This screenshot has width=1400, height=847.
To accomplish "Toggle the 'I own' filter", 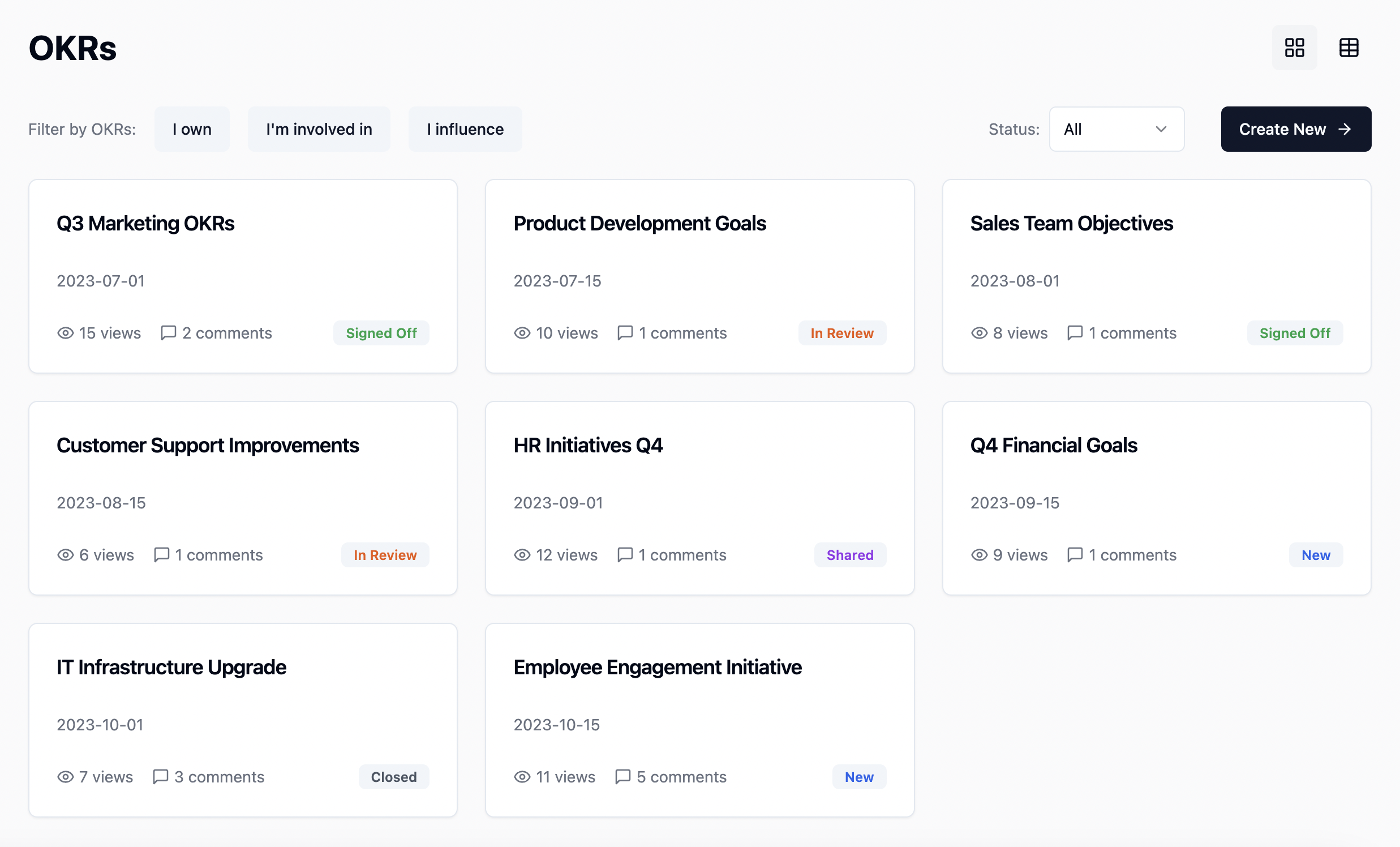I will pos(192,129).
